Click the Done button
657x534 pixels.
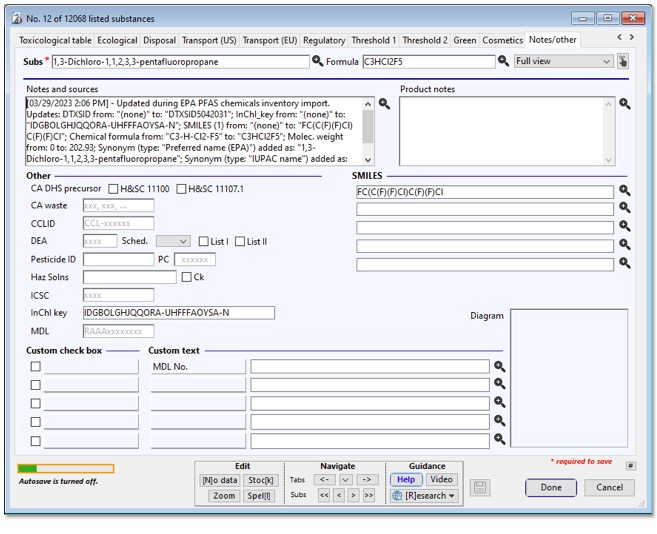(551, 487)
